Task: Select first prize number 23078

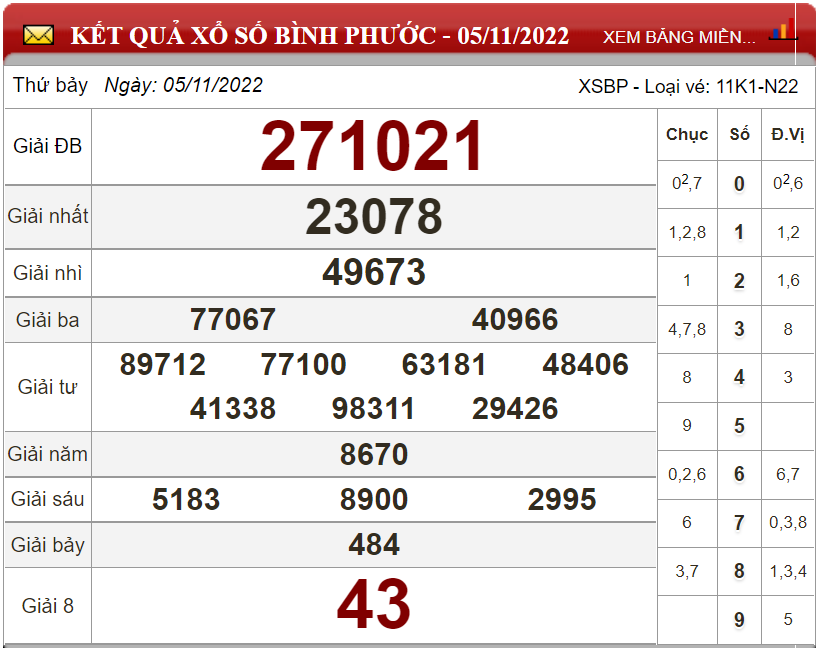Action: tap(373, 217)
